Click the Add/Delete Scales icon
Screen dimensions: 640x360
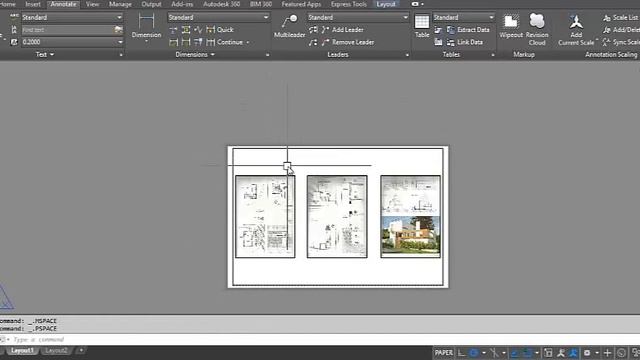coord(607,30)
